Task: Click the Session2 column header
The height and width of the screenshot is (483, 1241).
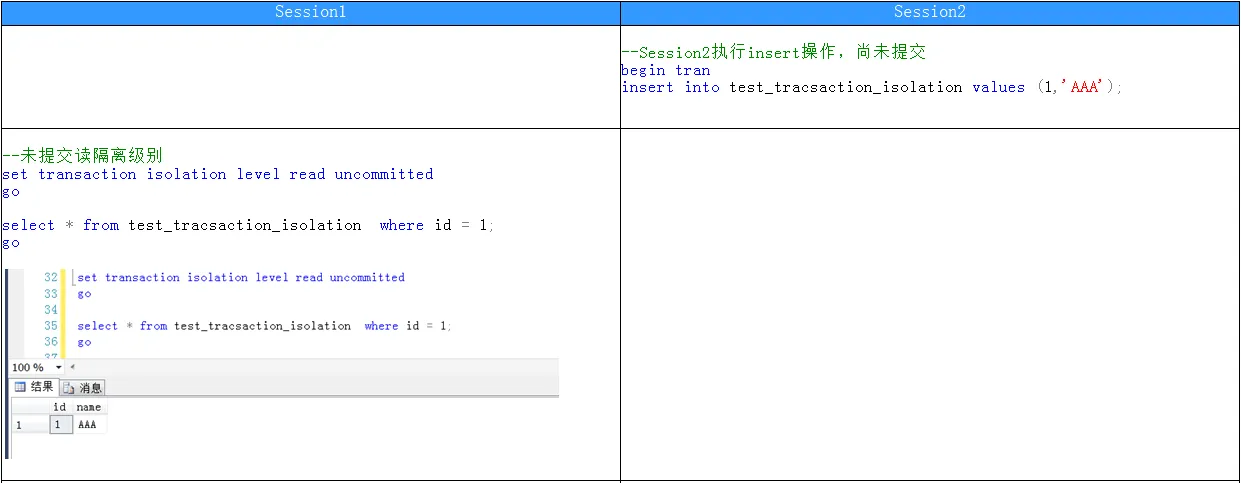Action: [x=930, y=12]
